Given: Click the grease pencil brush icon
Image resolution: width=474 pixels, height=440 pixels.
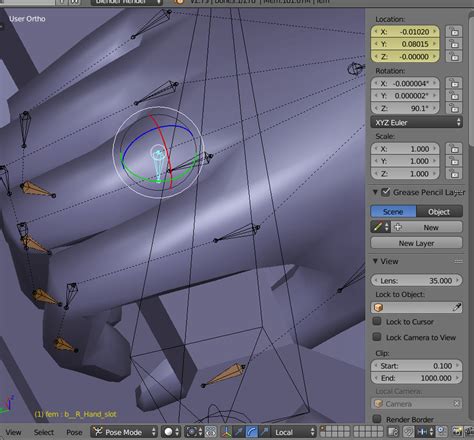Looking at the screenshot, I should coord(377,227).
